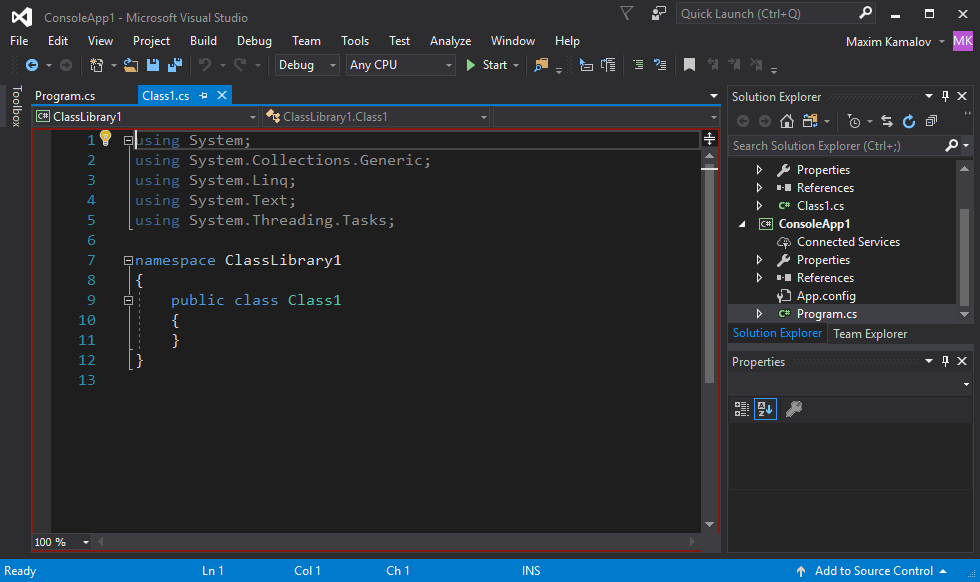
Task: Click the uncomment selected lines icon
Action: pos(660,64)
